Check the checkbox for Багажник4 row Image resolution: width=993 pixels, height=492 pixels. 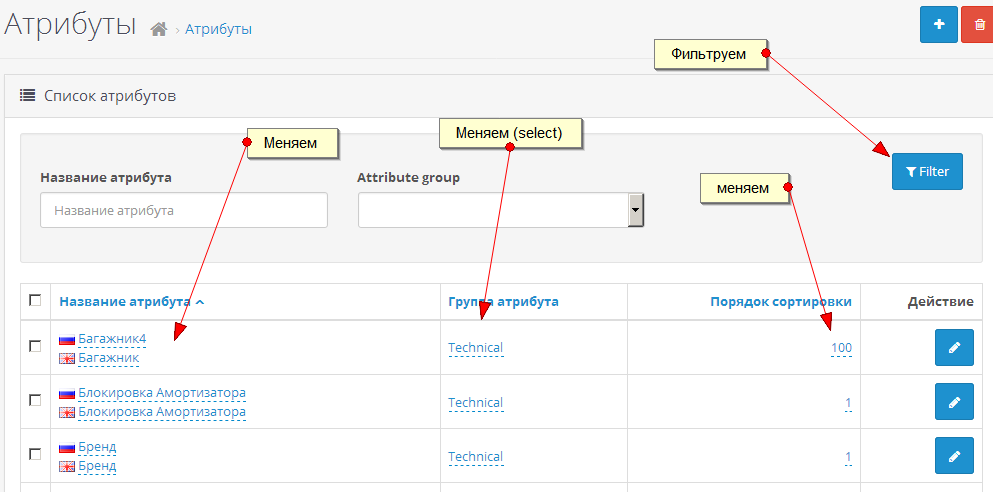tap(35, 346)
